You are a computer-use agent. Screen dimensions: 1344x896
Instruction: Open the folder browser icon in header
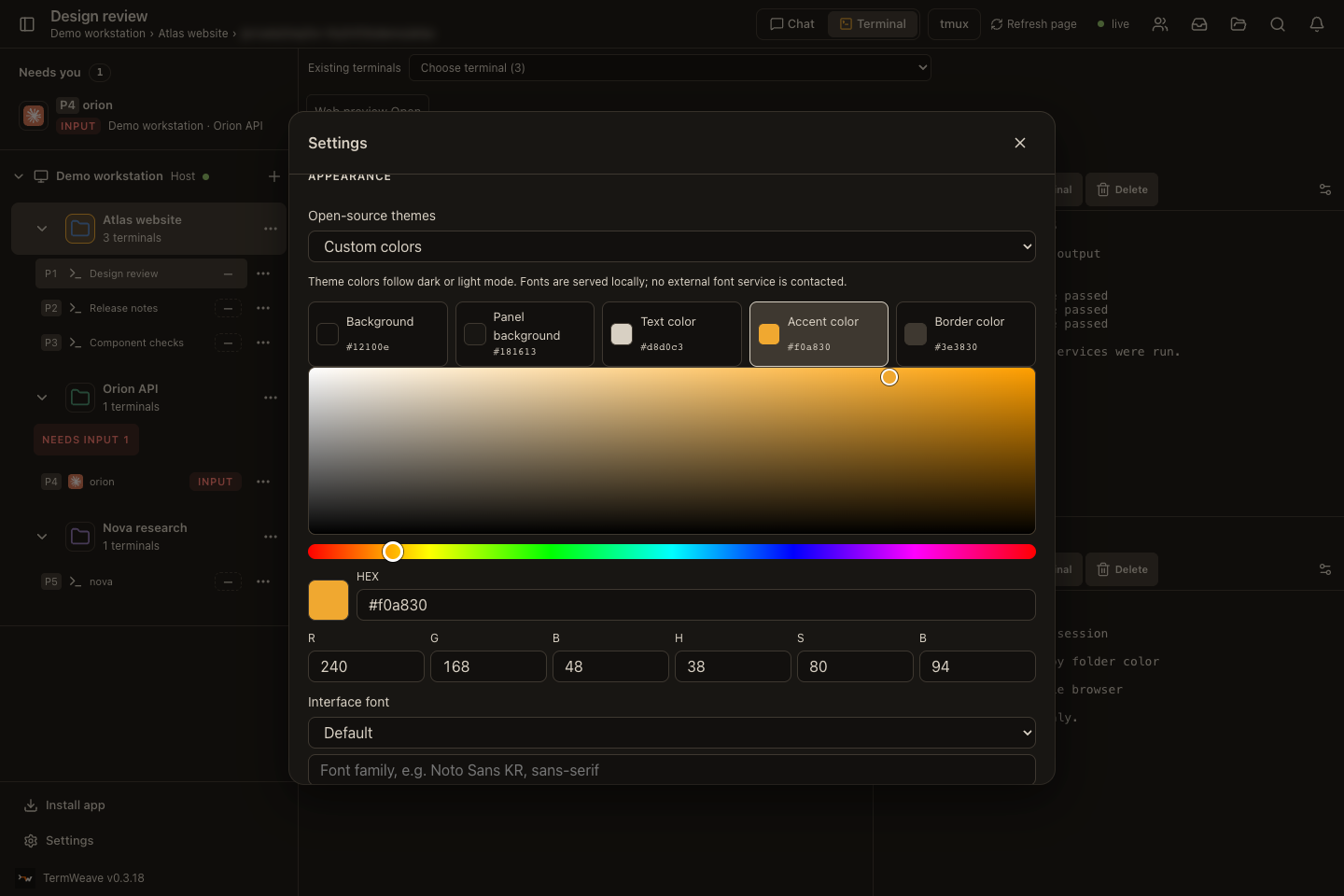tap(1239, 24)
